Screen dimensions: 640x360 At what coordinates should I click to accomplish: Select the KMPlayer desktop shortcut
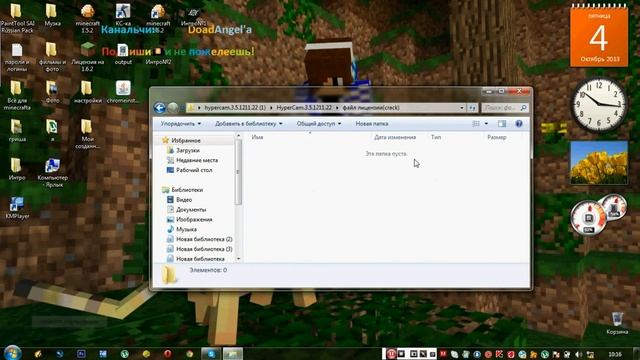click(17, 207)
